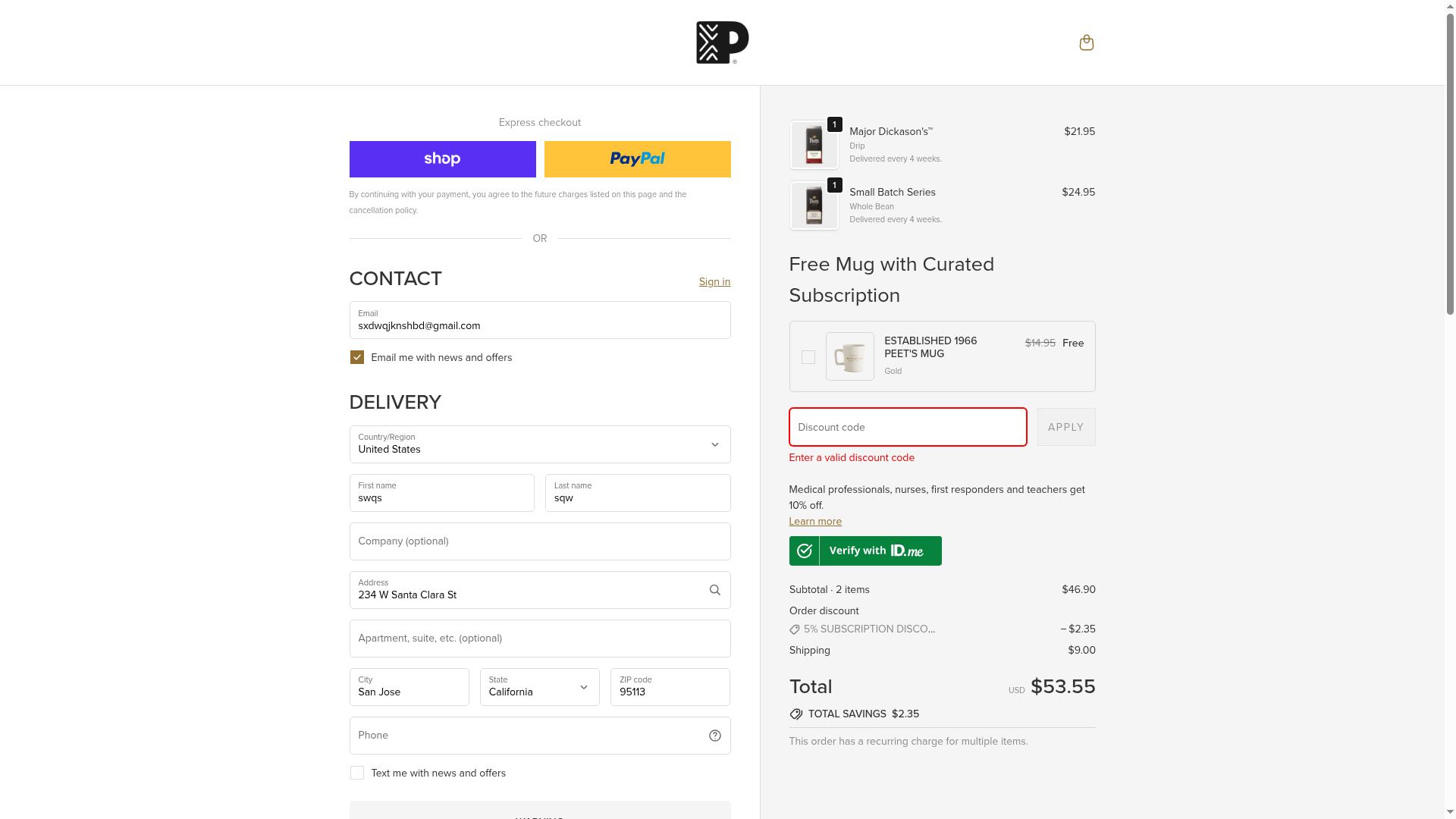Enable Text me with news and offers
This screenshot has height=819, width=1456.
[x=357, y=773]
